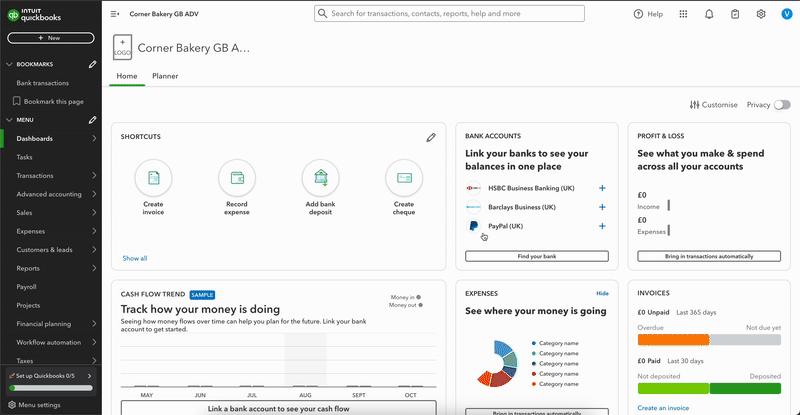
Task: Click Bring in transactions automatically in Profit & Loss
Action: click(x=709, y=256)
